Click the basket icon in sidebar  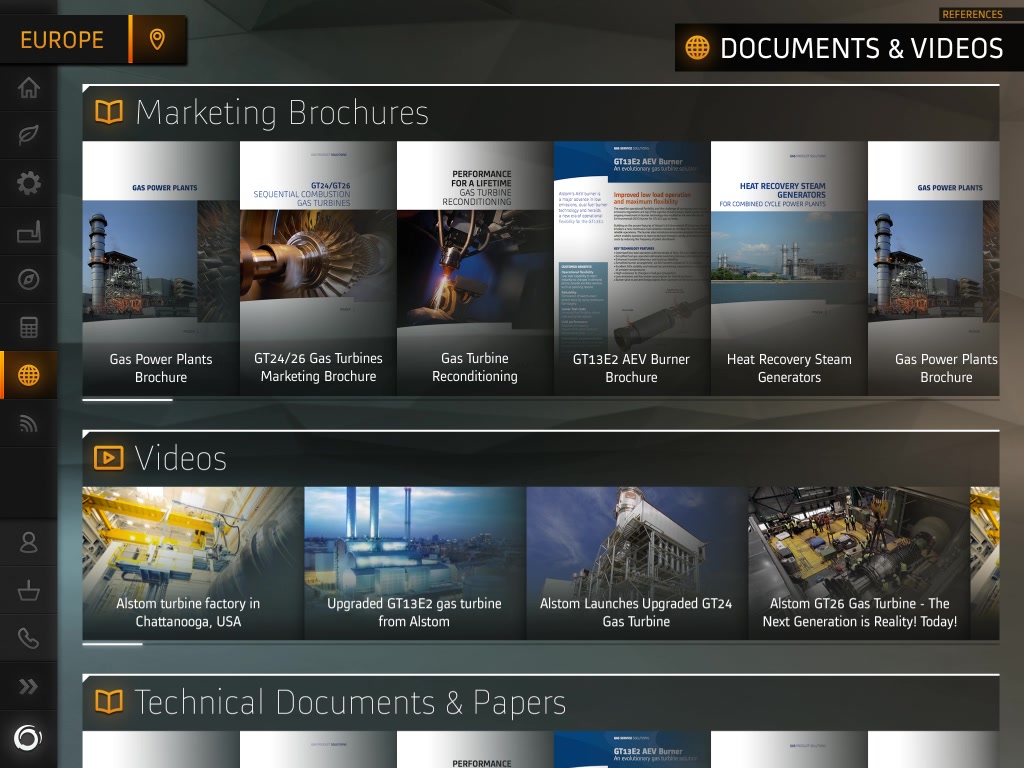(29, 591)
